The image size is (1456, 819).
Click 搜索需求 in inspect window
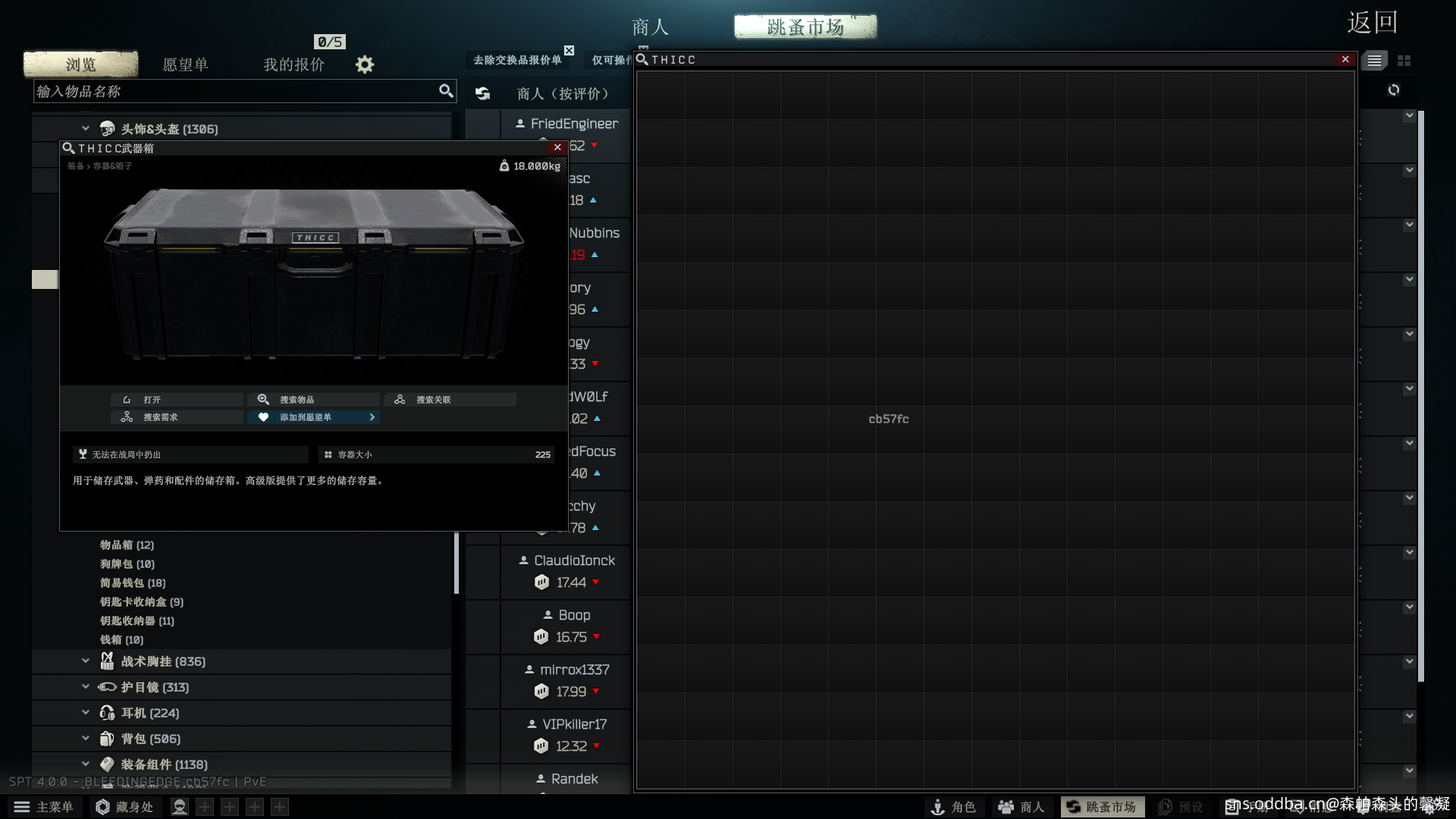(x=177, y=417)
